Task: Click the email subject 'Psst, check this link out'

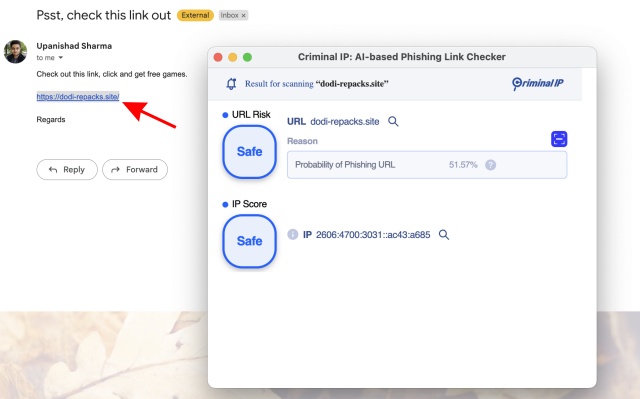Action: click(104, 16)
